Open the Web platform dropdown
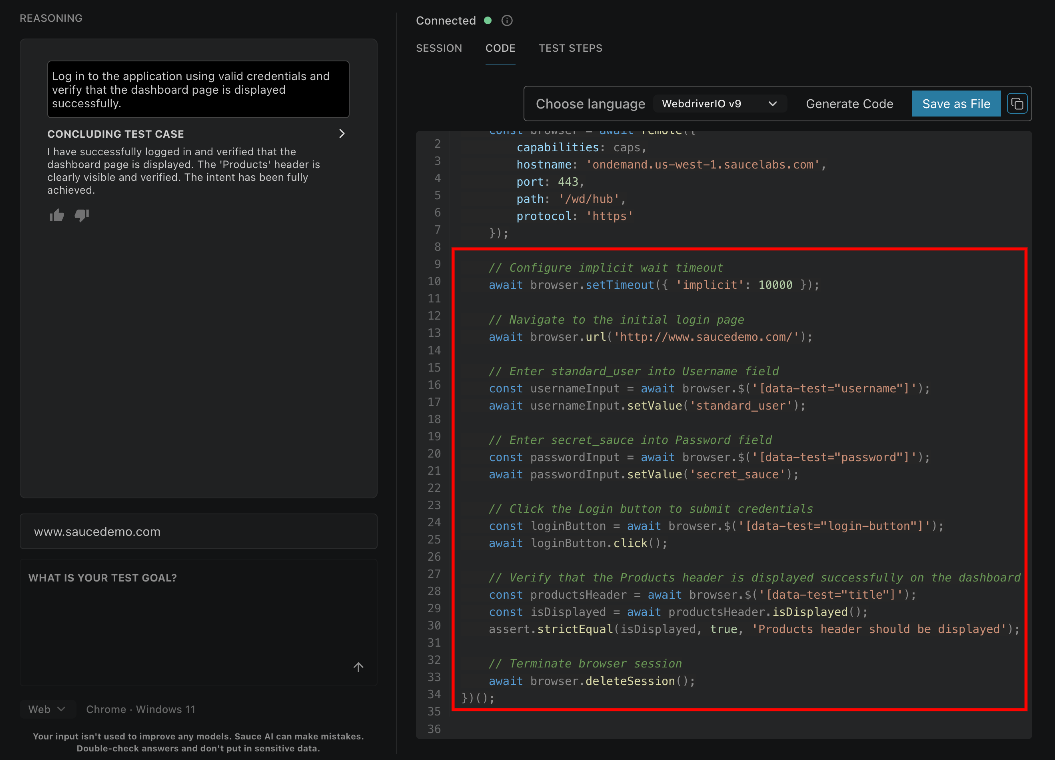Viewport: 1055px width, 760px height. 46,709
